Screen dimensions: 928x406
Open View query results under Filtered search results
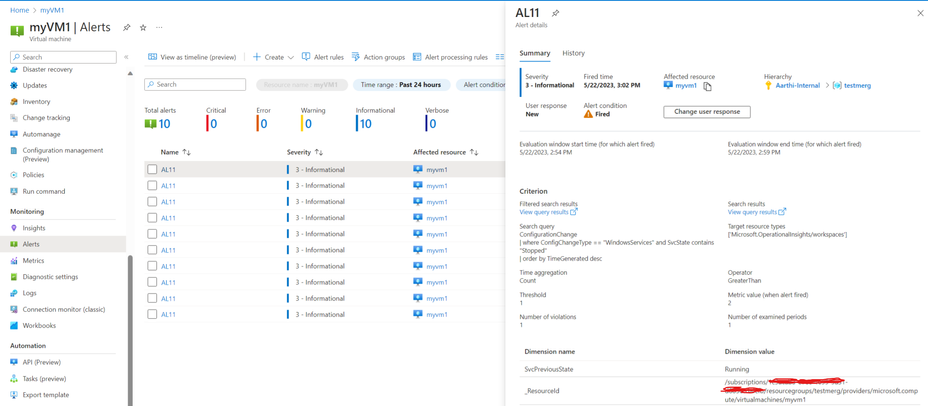click(x=549, y=212)
